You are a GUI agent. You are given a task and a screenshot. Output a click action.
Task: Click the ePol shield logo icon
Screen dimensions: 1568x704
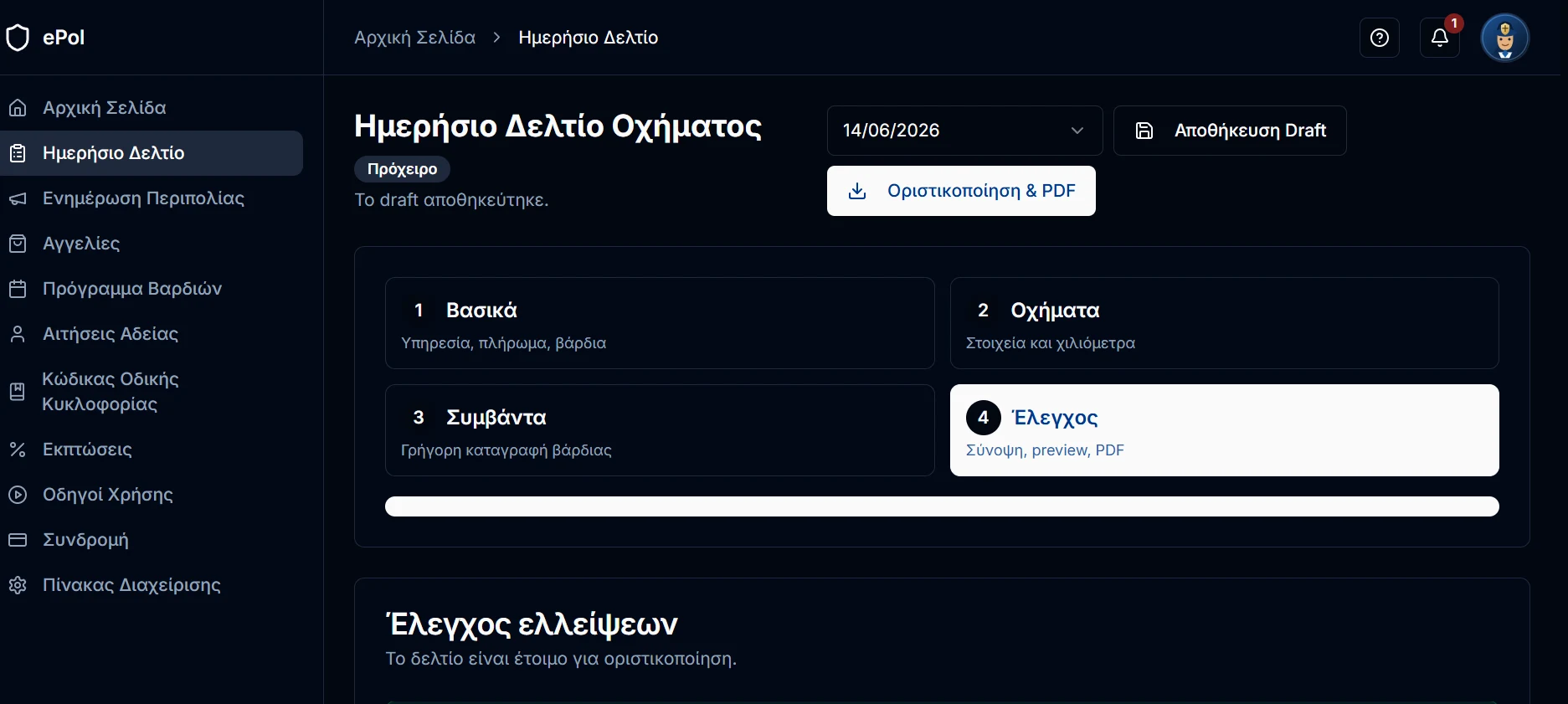(x=18, y=38)
